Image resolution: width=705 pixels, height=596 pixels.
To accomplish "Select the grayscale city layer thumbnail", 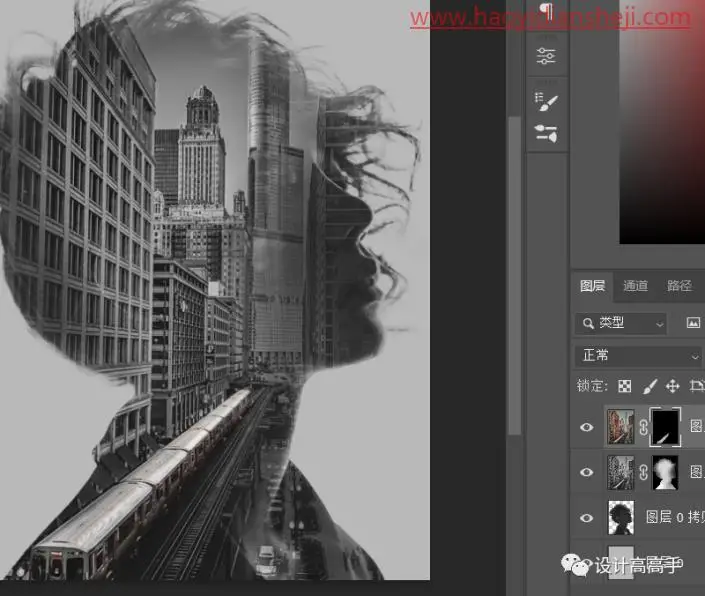I will (620, 472).
